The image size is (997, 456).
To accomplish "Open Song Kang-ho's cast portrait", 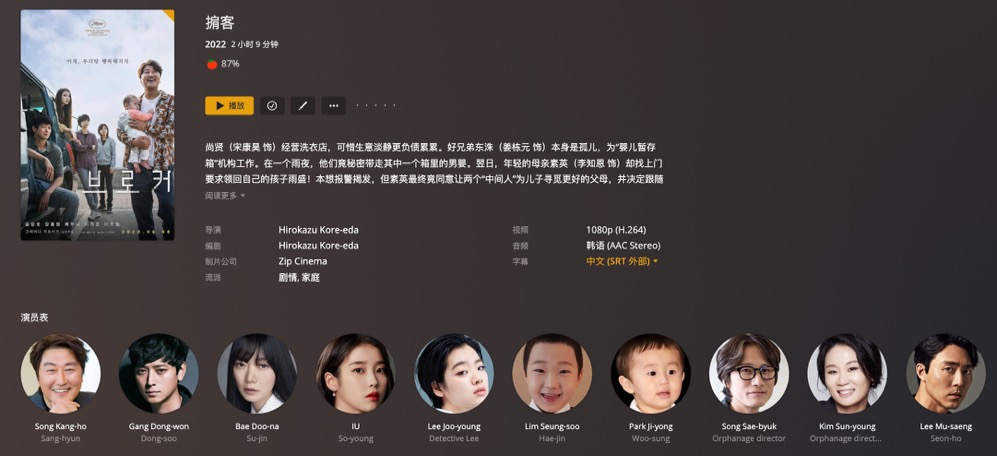I will (x=60, y=373).
